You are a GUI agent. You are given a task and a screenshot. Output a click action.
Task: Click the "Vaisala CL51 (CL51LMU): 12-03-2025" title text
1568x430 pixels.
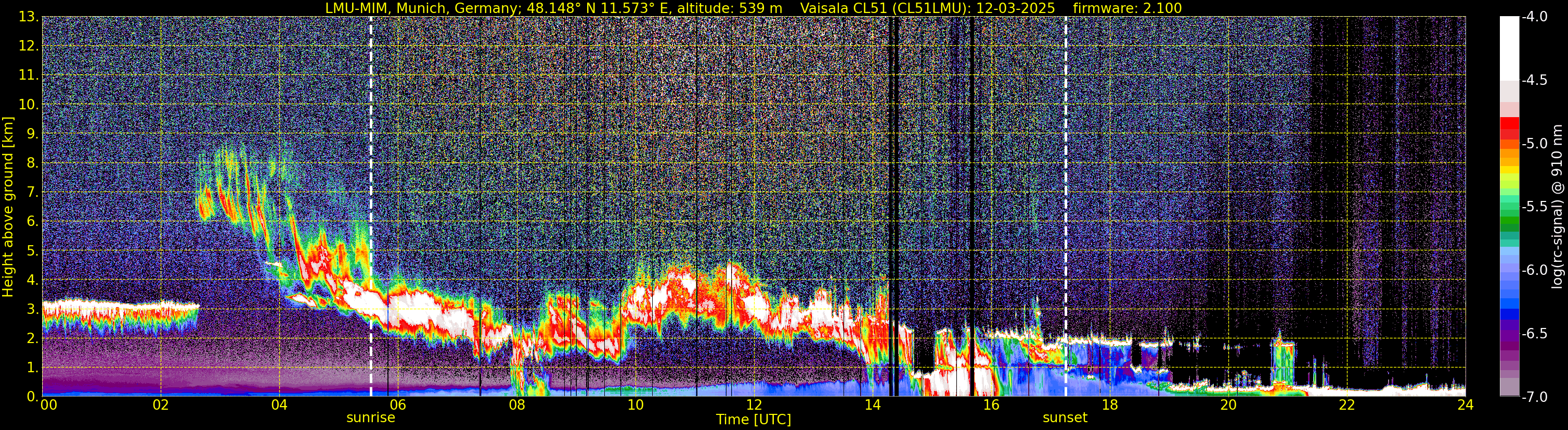tap(928, 8)
